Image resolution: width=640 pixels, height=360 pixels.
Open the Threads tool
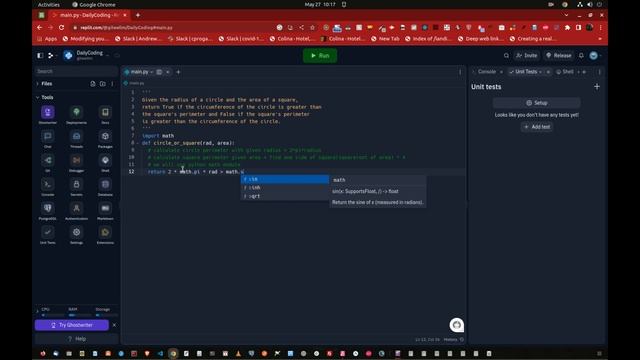point(76,136)
